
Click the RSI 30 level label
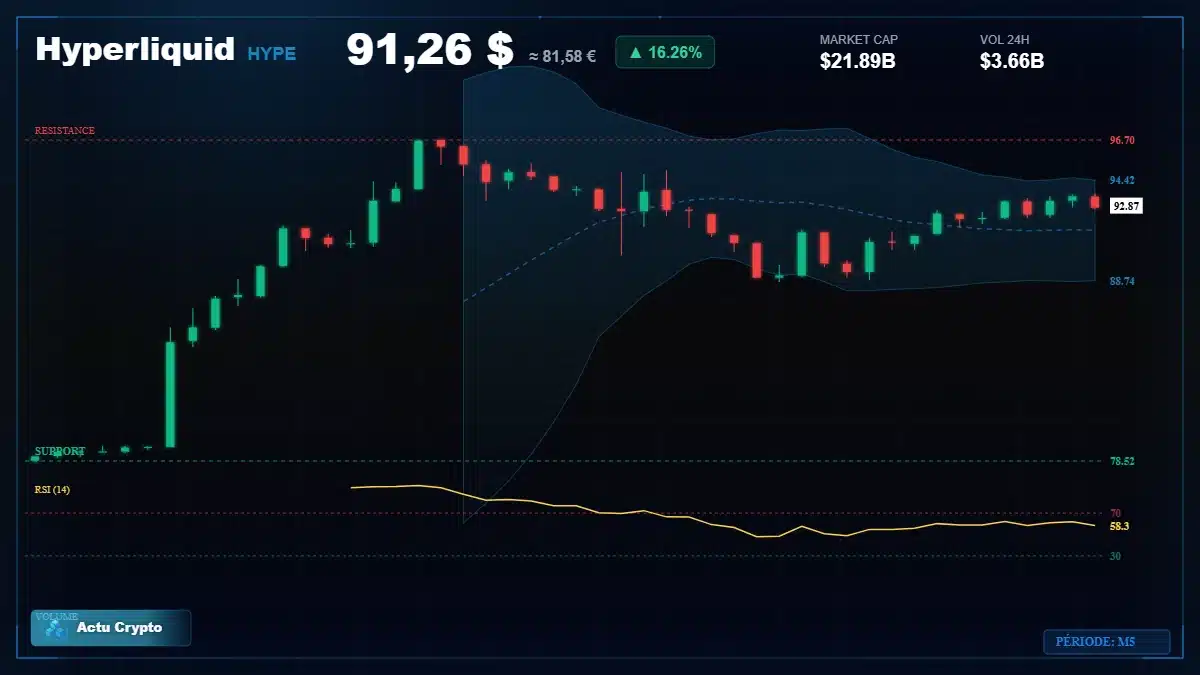[x=1115, y=556]
